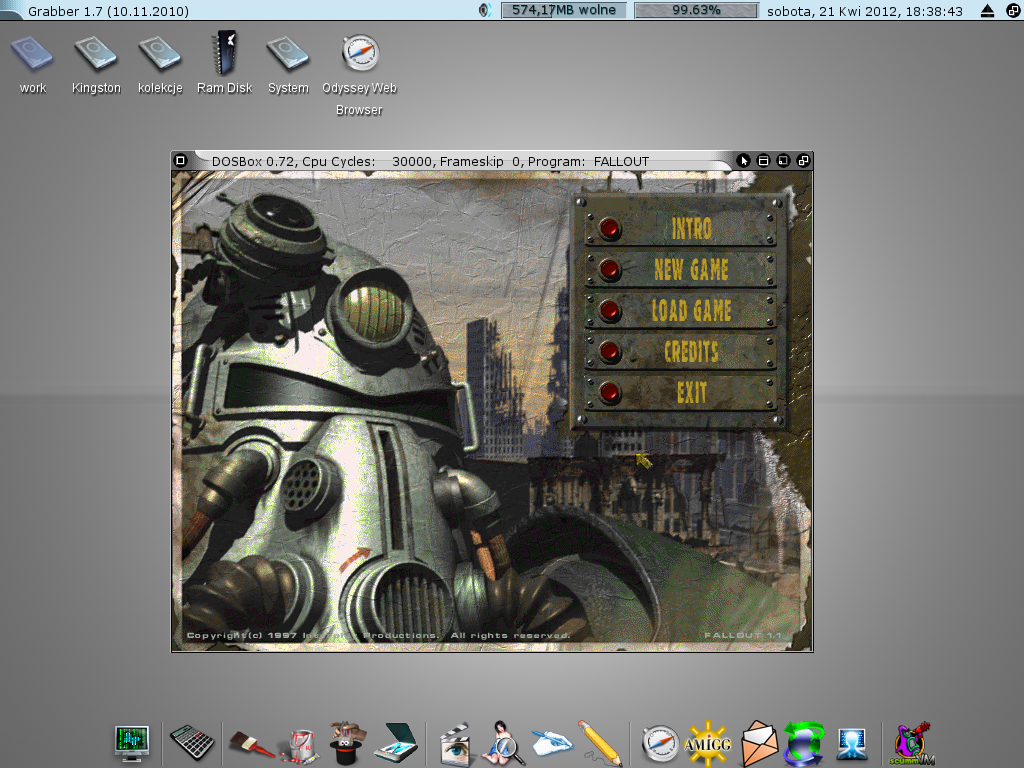1024x768 pixels.
Task: Open the Kingston drive icon
Action: [95, 54]
